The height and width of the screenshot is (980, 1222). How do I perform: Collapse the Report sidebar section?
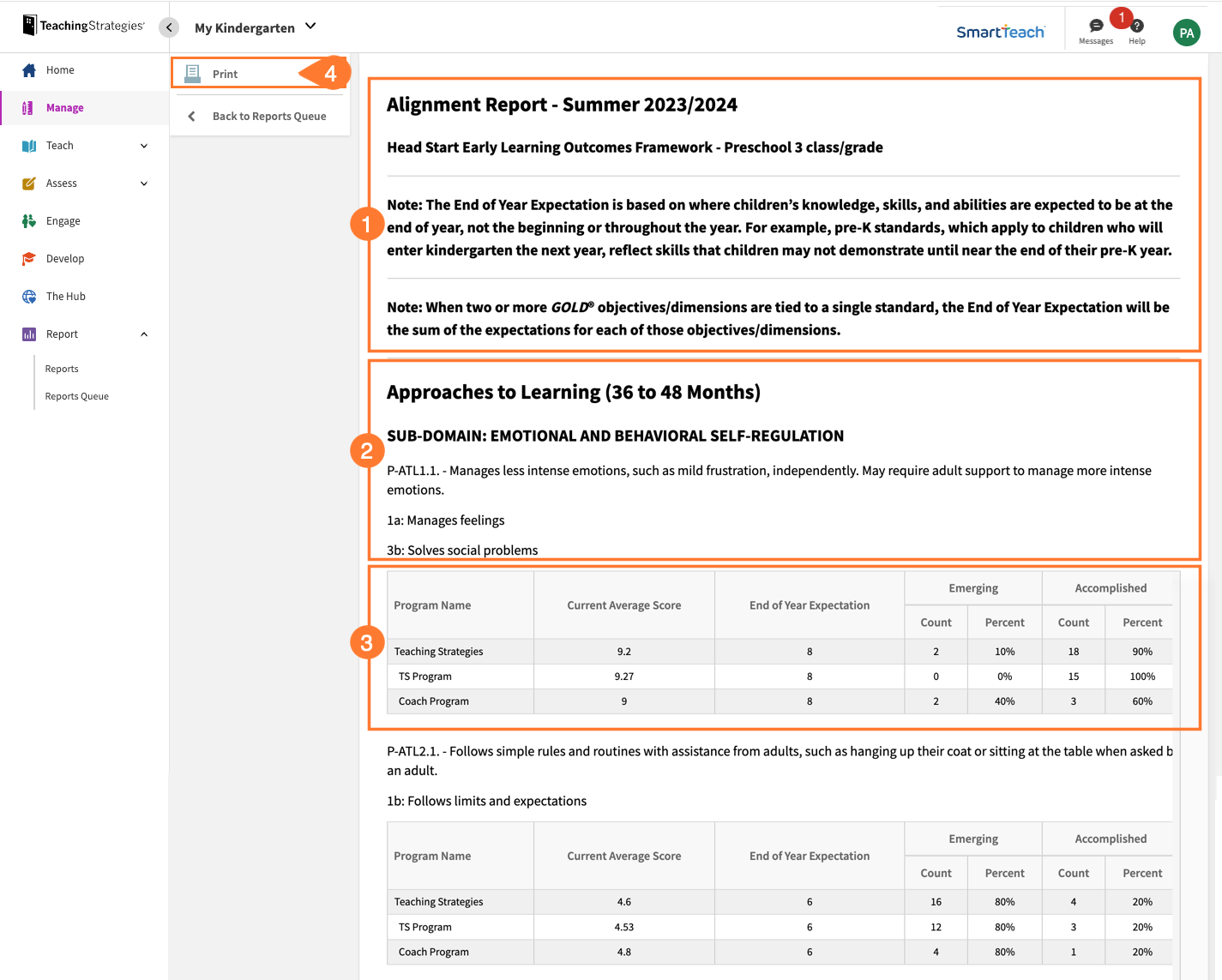click(143, 334)
